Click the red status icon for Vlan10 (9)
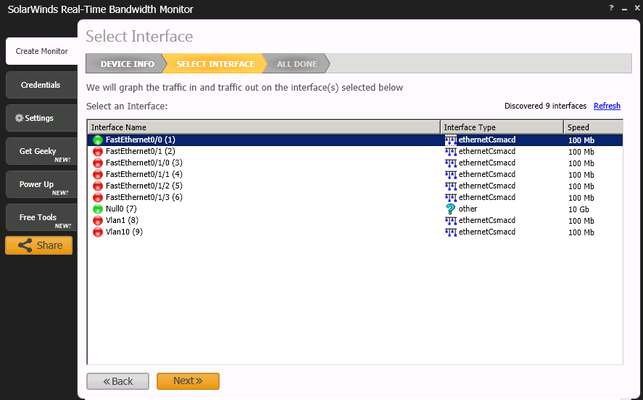This screenshot has width=643, height=400. (98, 232)
